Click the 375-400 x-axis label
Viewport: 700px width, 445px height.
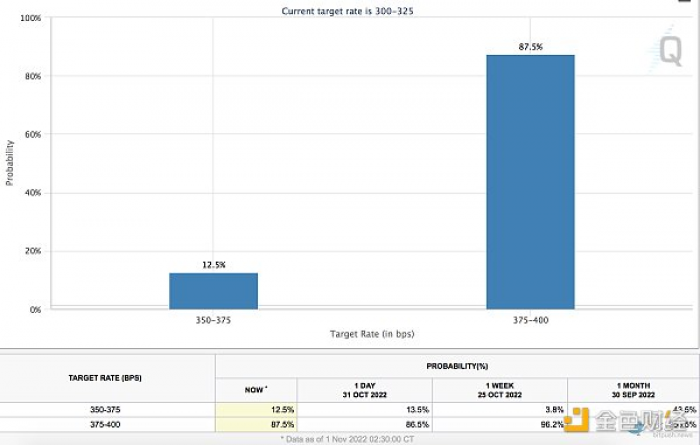[x=530, y=320]
